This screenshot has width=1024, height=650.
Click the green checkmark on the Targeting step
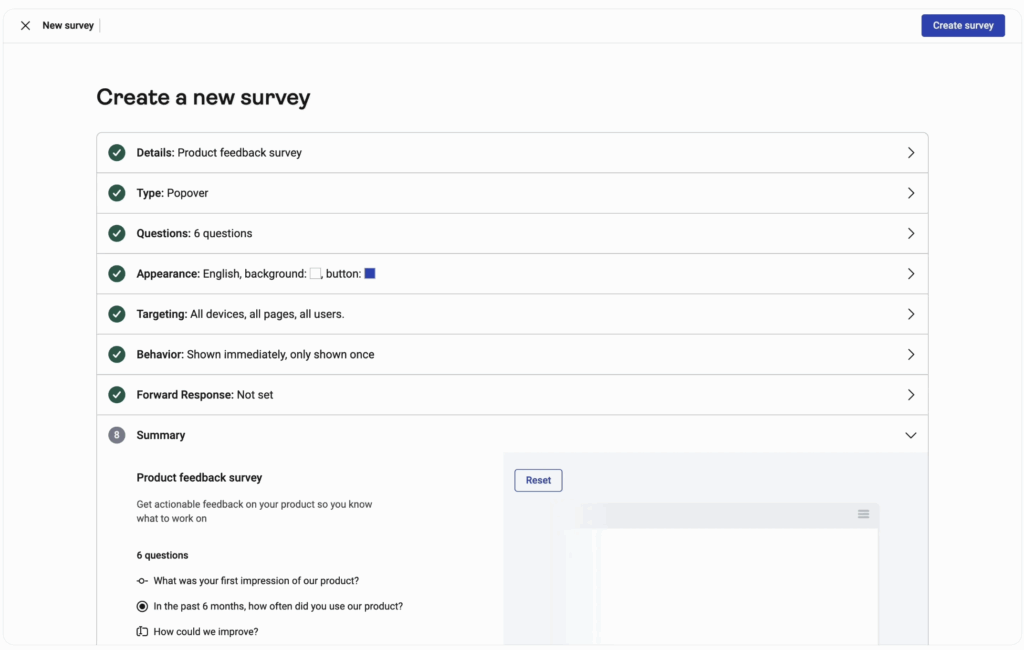(116, 313)
